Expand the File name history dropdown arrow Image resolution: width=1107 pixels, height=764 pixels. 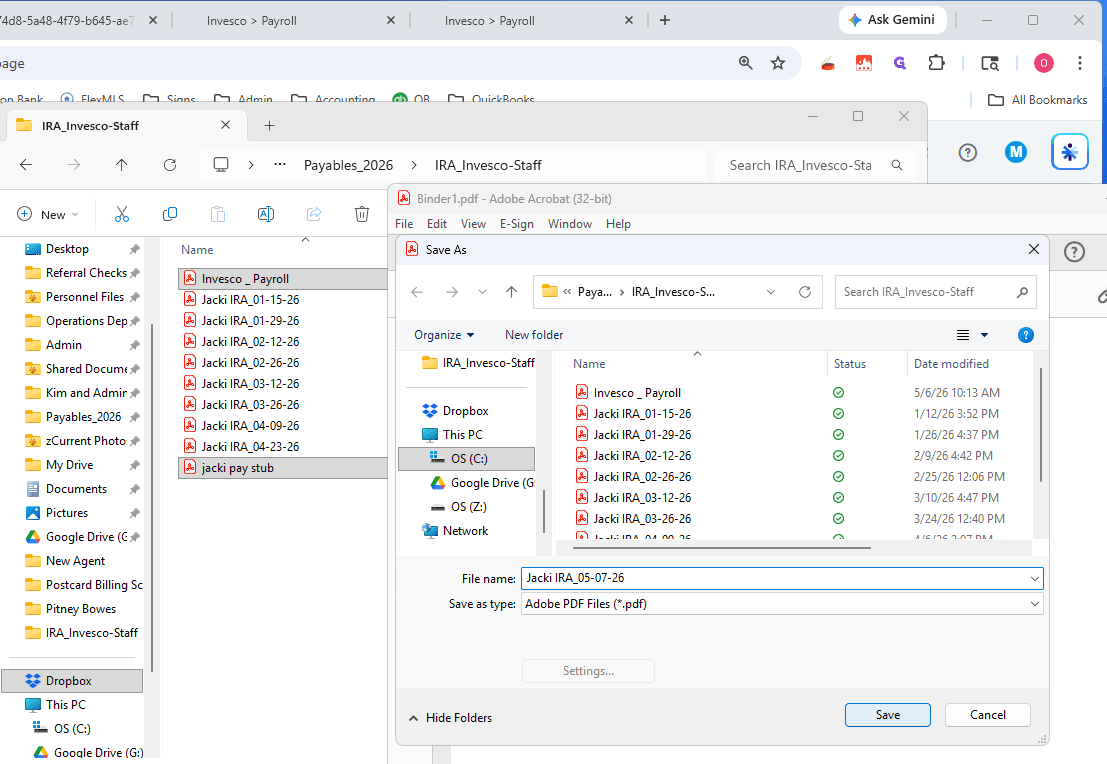pyautogui.click(x=1034, y=578)
